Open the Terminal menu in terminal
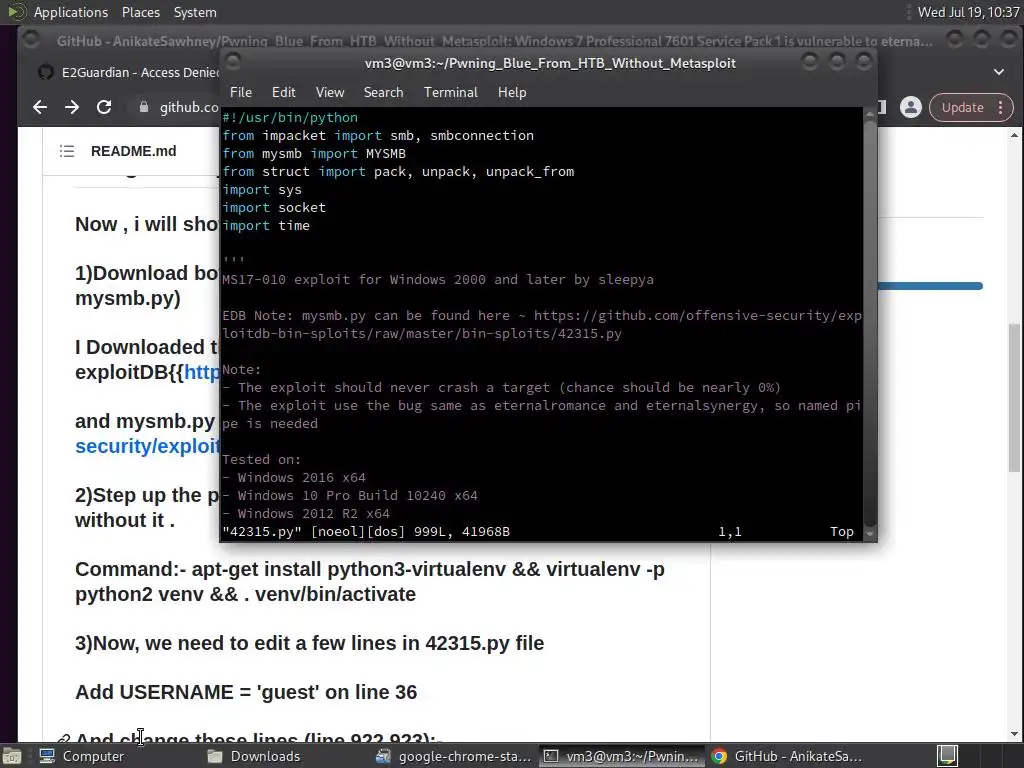The height and width of the screenshot is (768, 1024). point(451,92)
